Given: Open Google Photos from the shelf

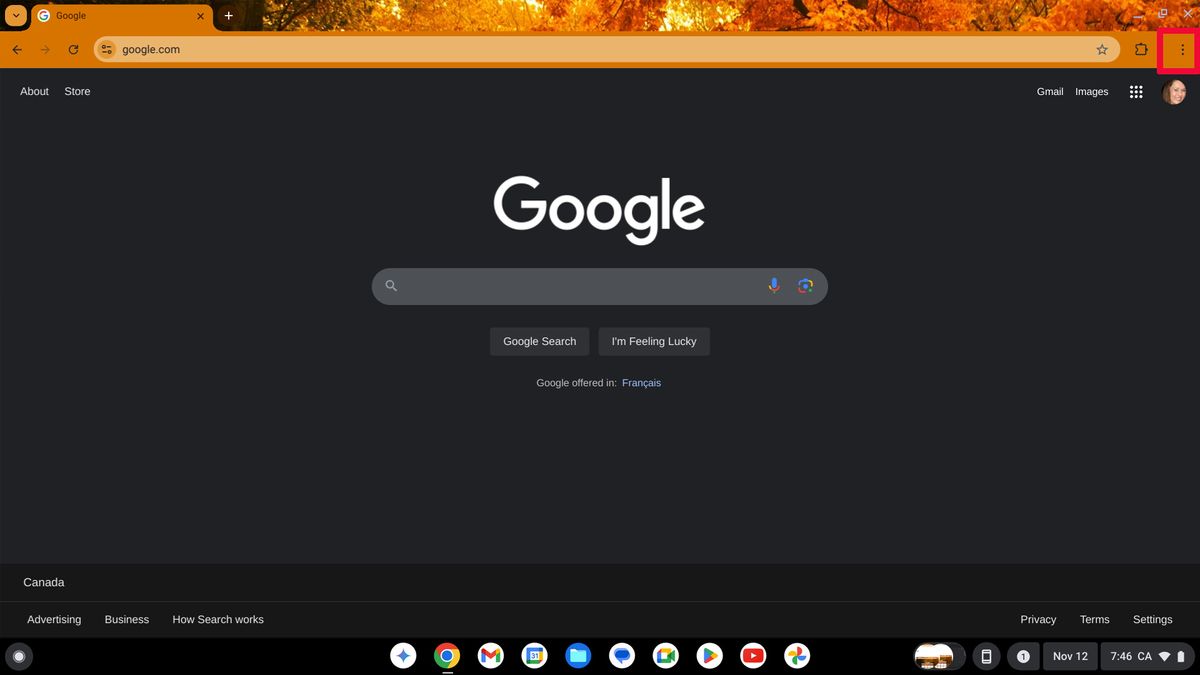Looking at the screenshot, I should pyautogui.click(x=796, y=656).
